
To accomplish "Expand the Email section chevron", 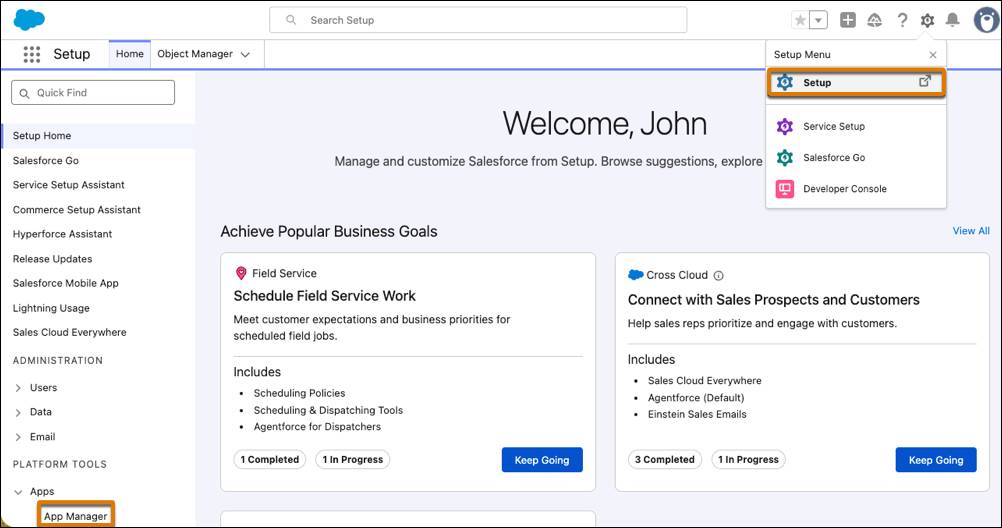I will [x=18, y=437].
